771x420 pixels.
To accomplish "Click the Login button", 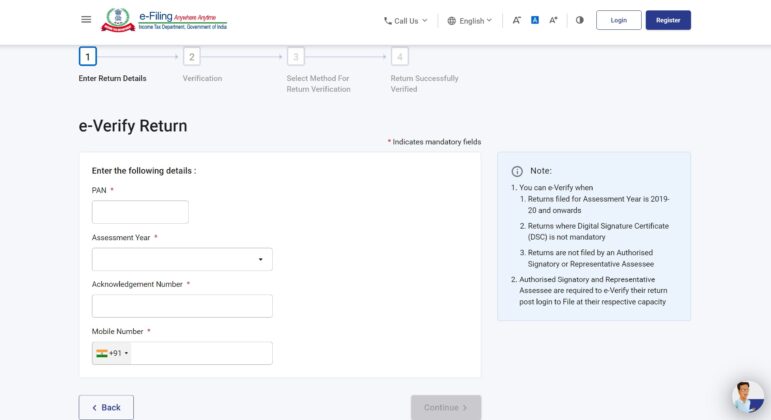I will (618, 20).
